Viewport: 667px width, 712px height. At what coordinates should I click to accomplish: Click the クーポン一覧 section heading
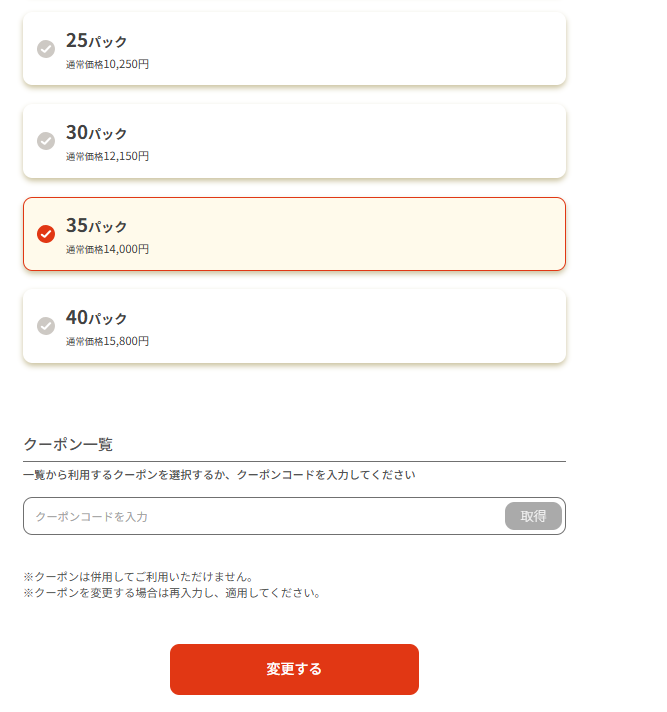[x=68, y=444]
